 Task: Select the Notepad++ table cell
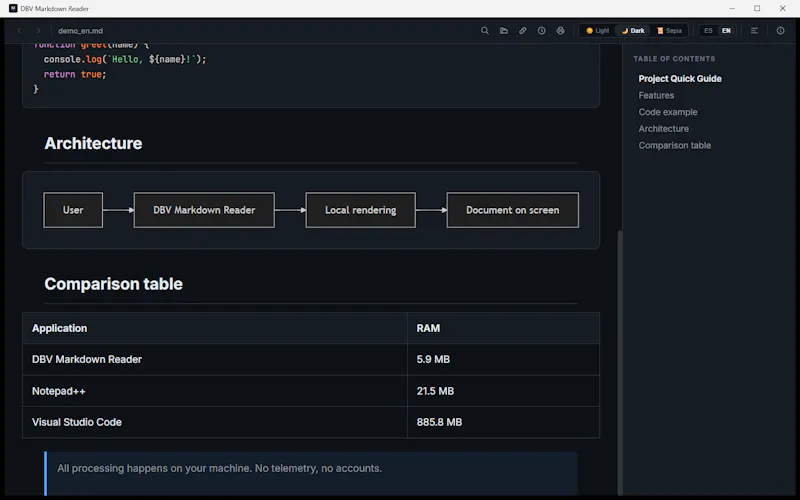coord(215,391)
